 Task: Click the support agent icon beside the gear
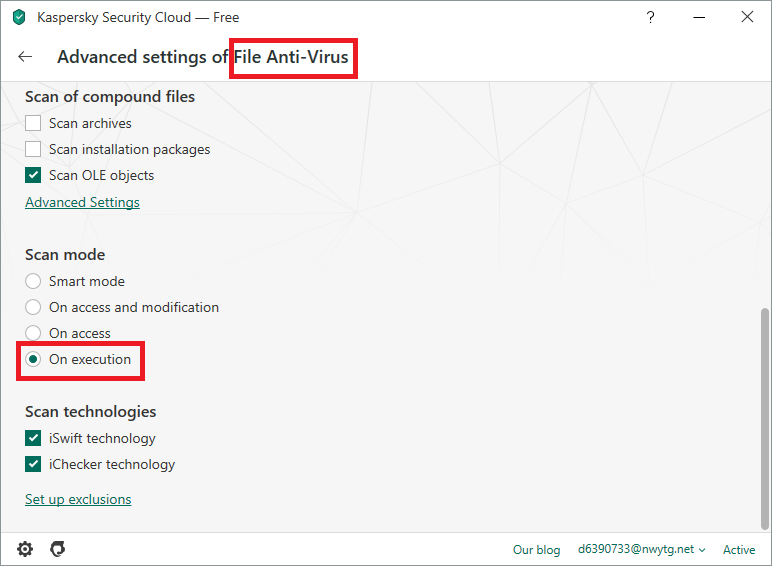click(x=57, y=549)
